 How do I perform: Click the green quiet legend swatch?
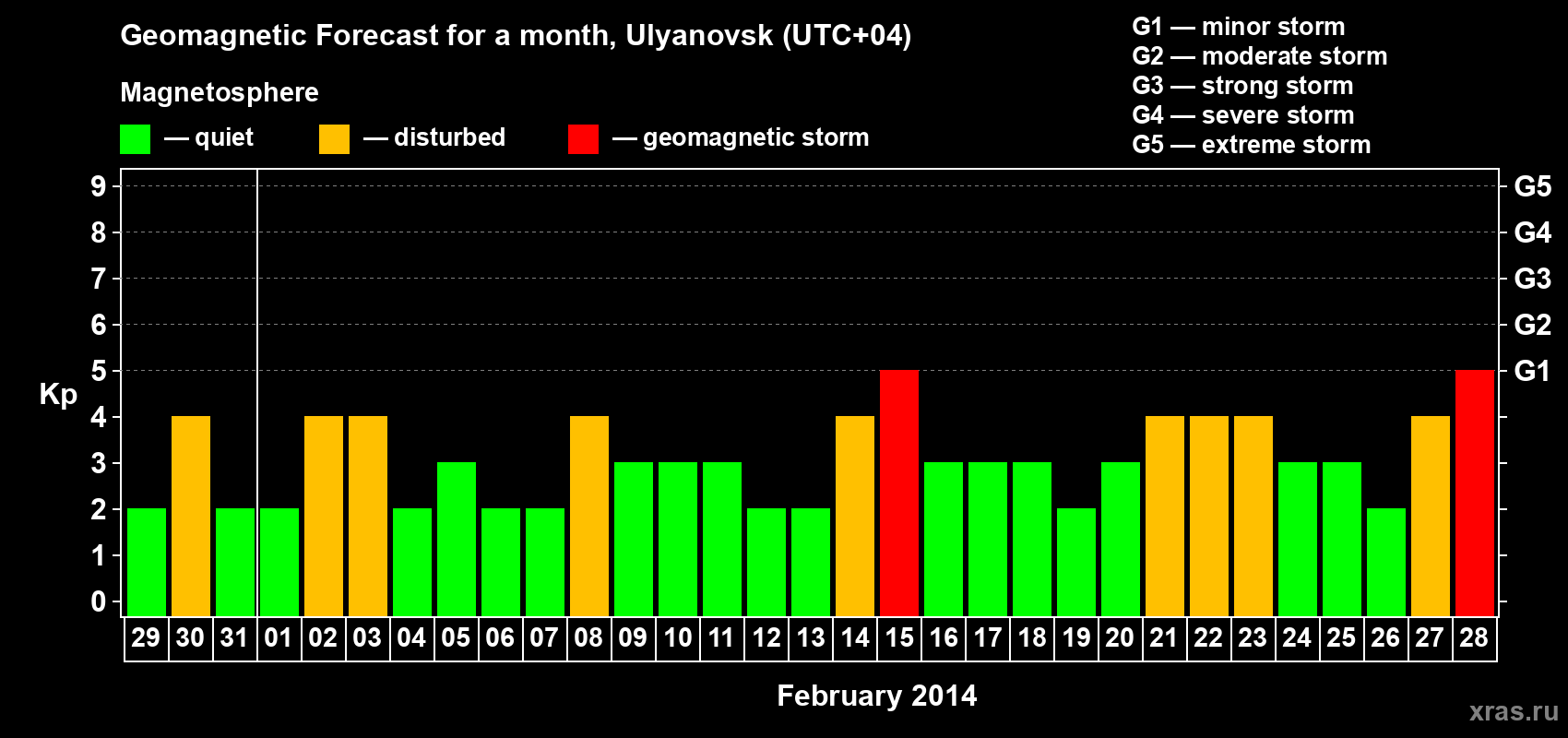(x=135, y=139)
